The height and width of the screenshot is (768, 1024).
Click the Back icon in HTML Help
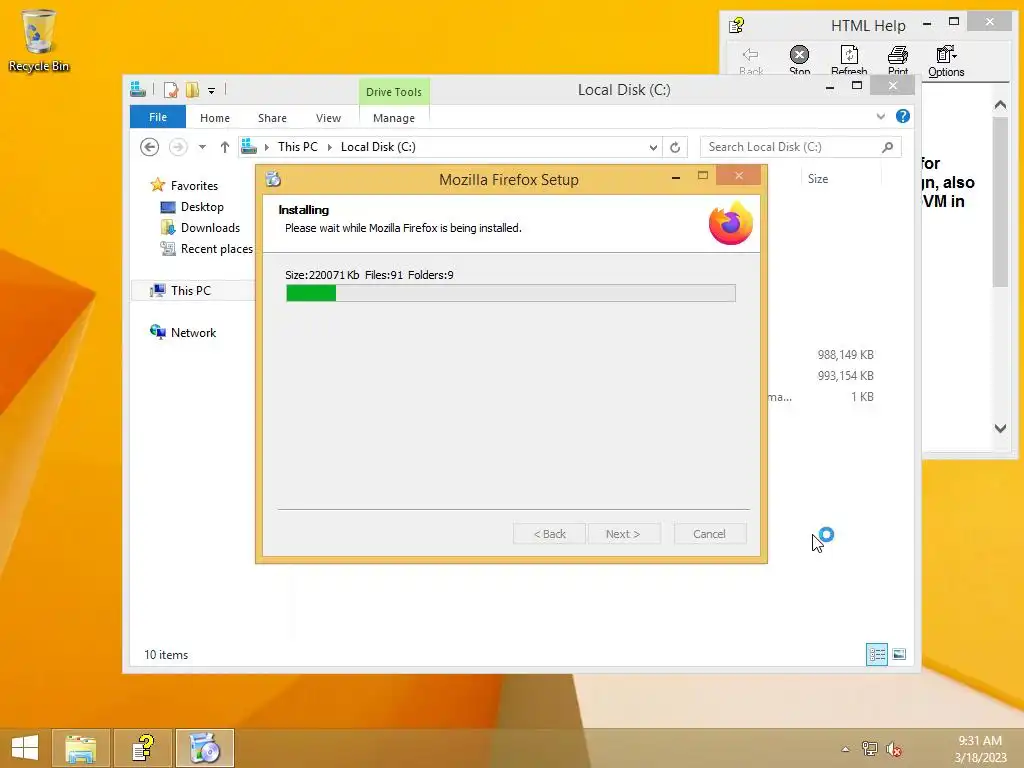(750, 60)
